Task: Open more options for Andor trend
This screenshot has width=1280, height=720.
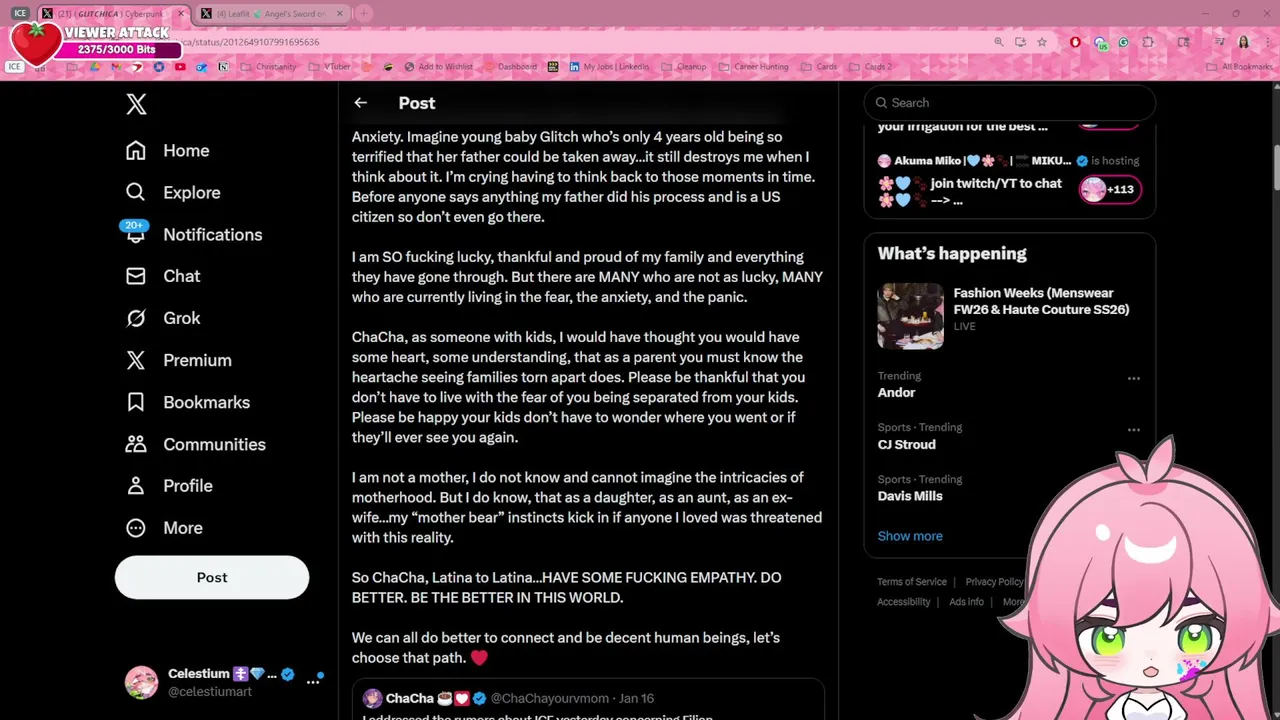Action: [1133, 378]
